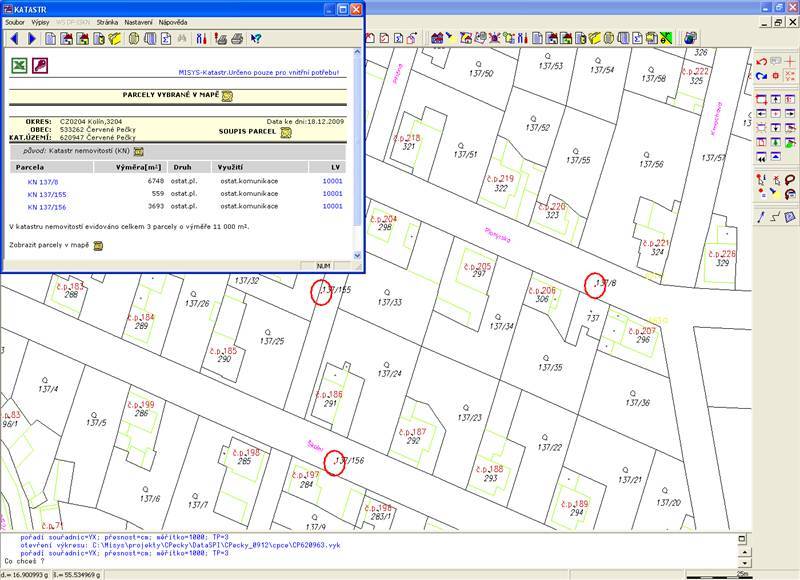Select the red lasso selection icon in side panel
The image size is (800, 580).
pos(790,180)
